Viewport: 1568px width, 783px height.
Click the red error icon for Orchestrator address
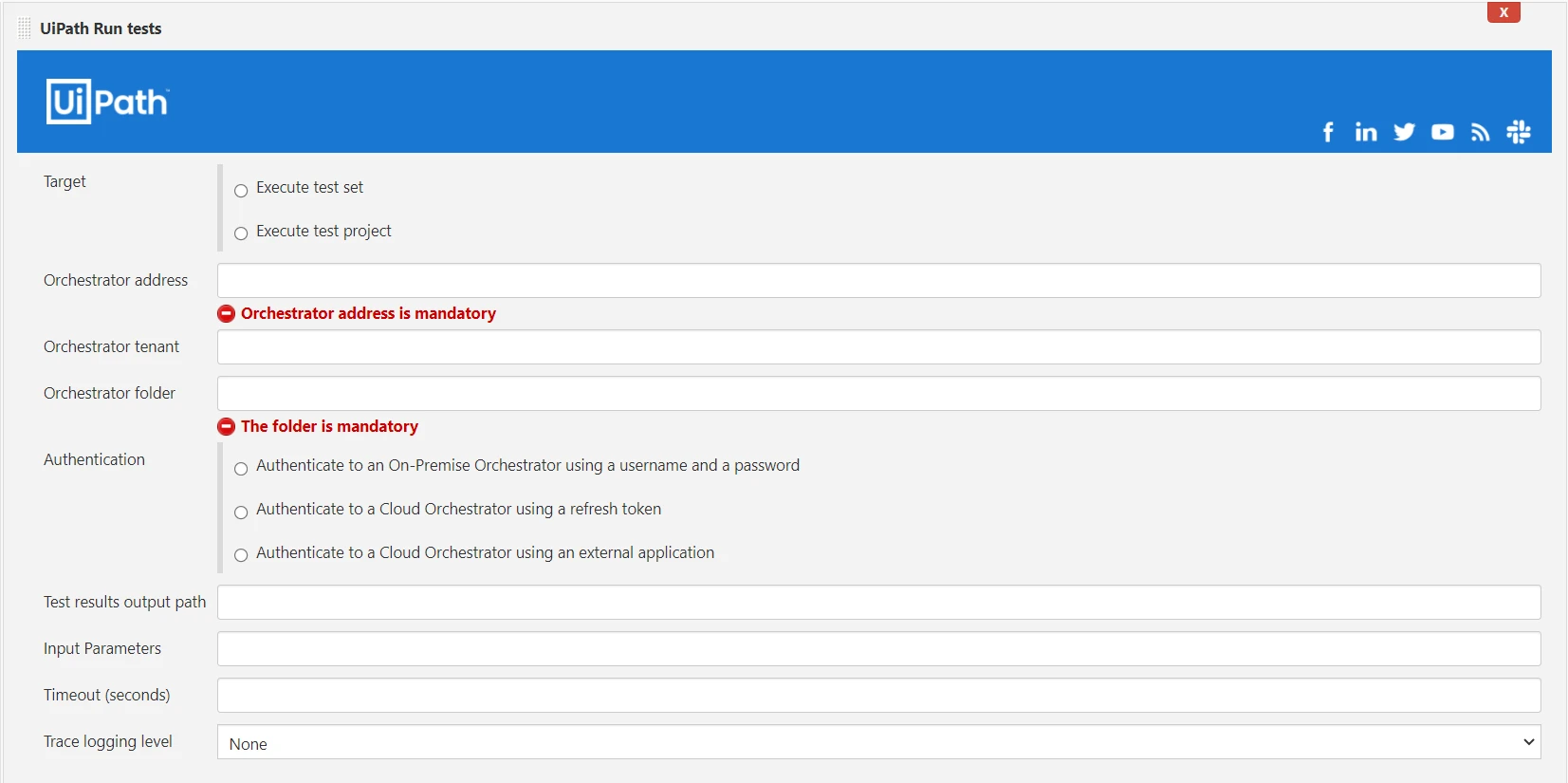[227, 313]
